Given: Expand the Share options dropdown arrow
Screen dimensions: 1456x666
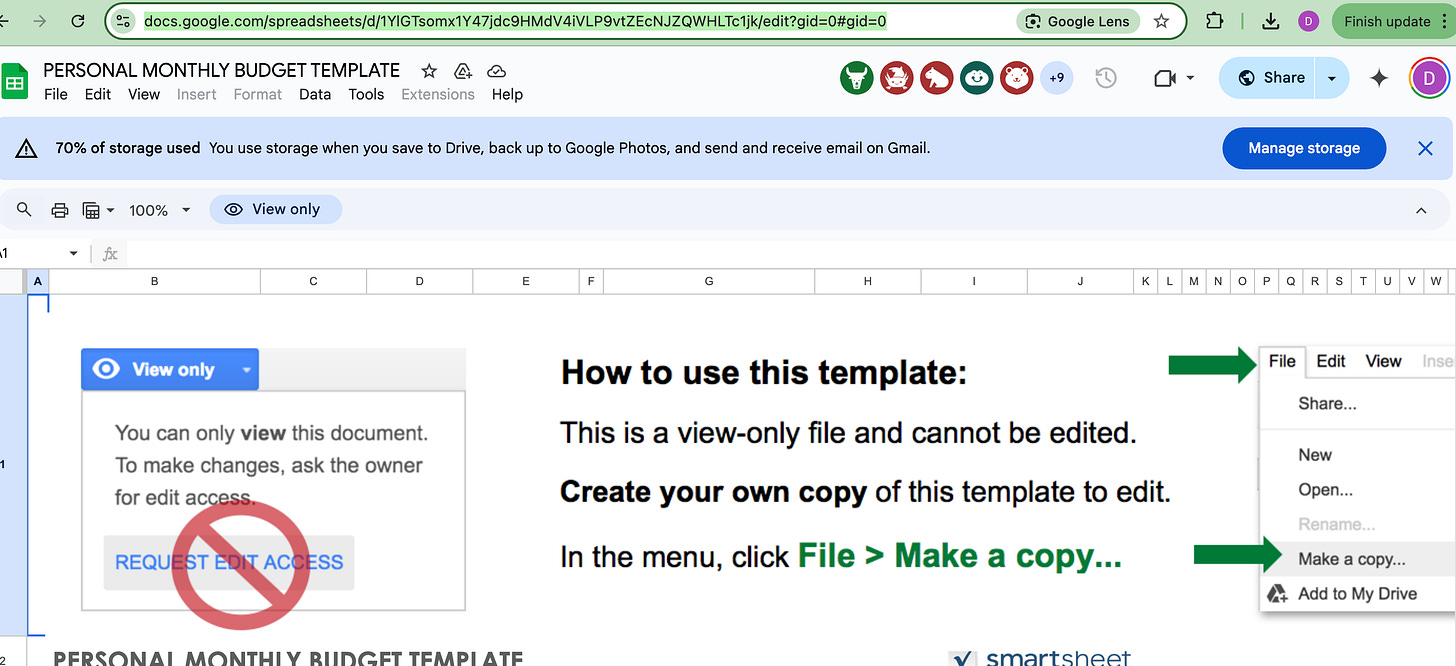Looking at the screenshot, I should coord(1332,78).
